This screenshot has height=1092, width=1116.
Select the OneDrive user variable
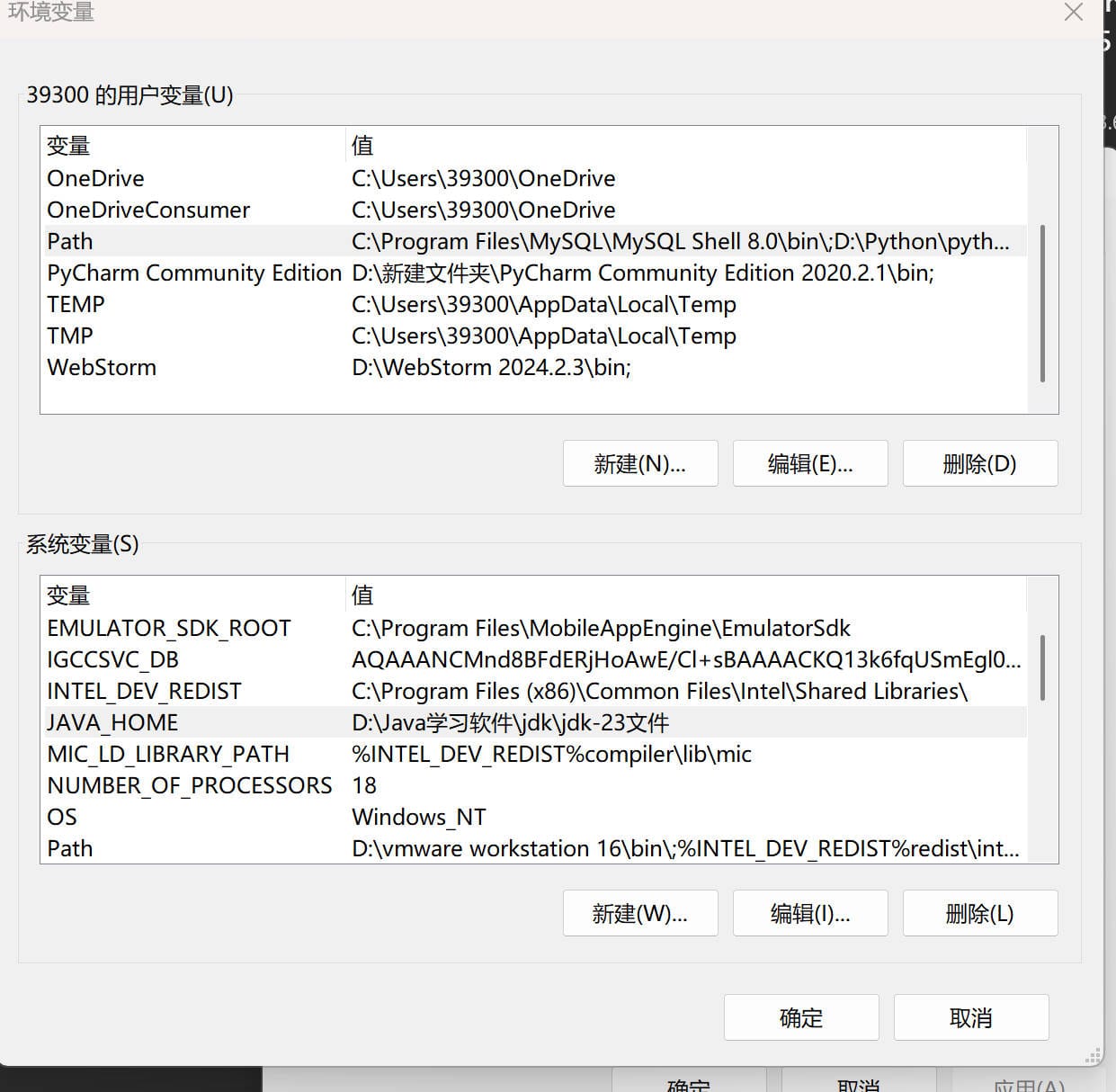(95, 178)
